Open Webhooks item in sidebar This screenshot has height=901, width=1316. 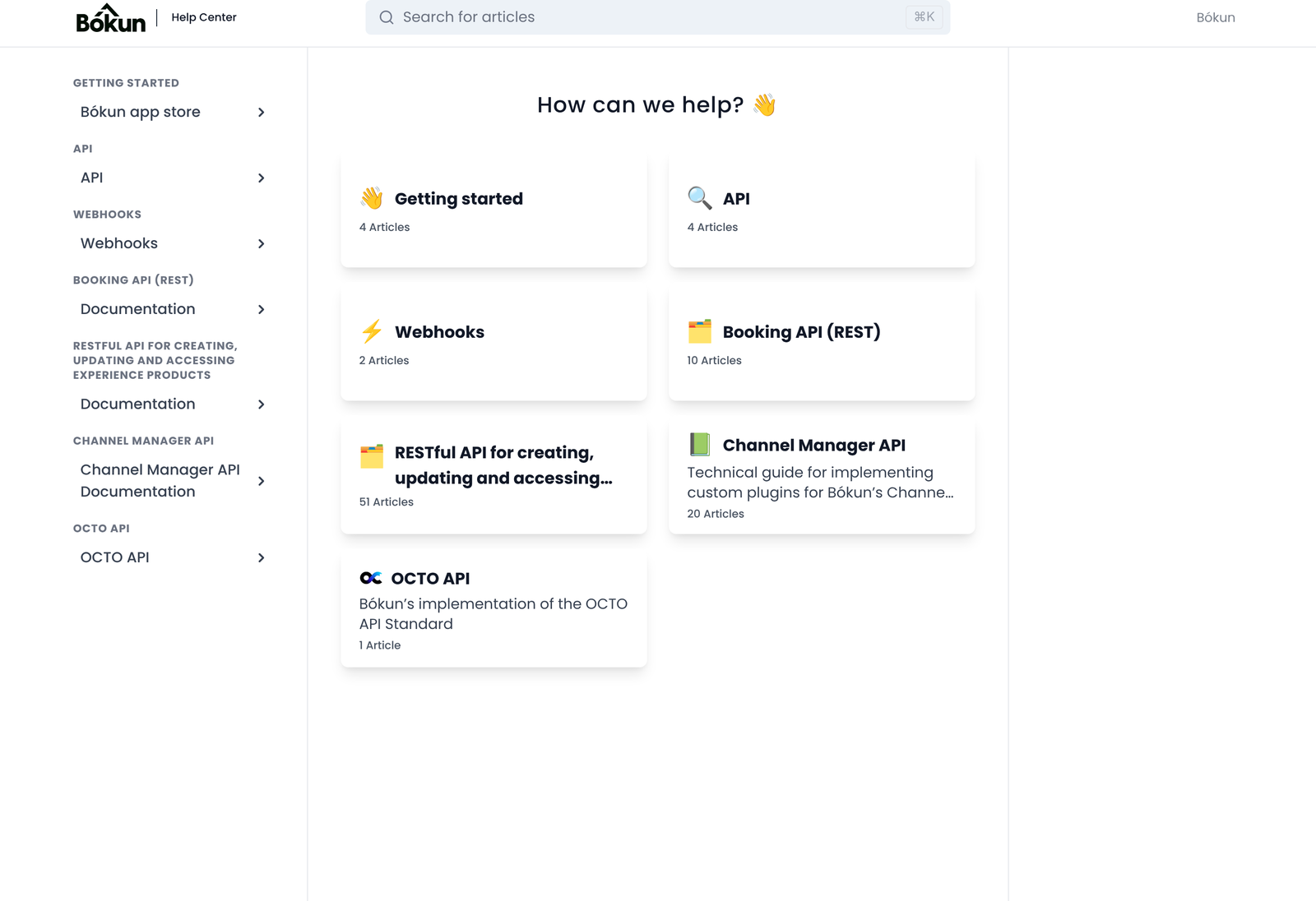coord(119,243)
